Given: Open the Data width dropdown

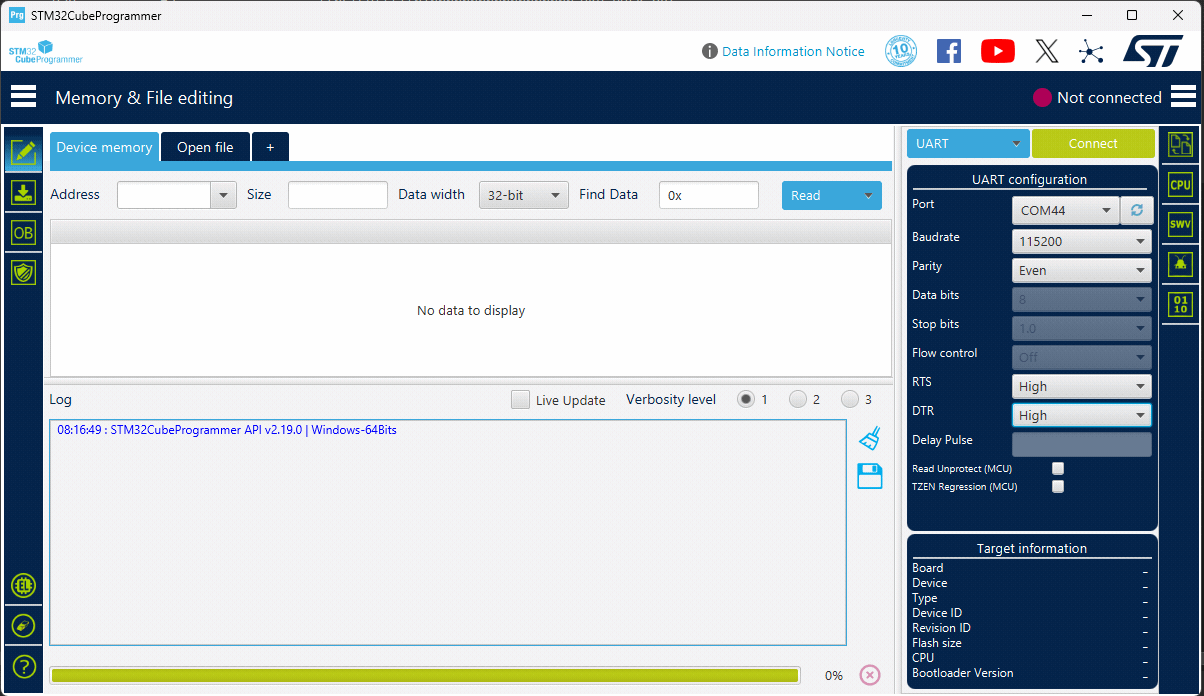Looking at the screenshot, I should [523, 194].
